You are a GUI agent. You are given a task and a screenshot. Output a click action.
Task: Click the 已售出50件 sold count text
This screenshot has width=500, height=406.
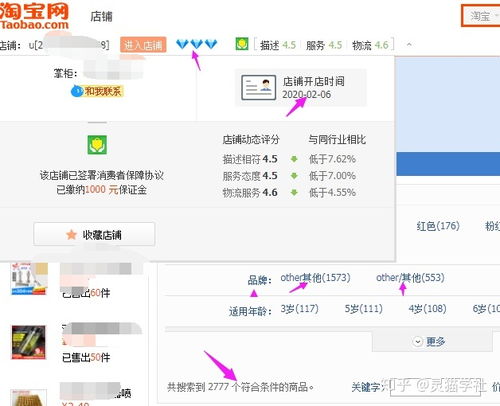86,358
